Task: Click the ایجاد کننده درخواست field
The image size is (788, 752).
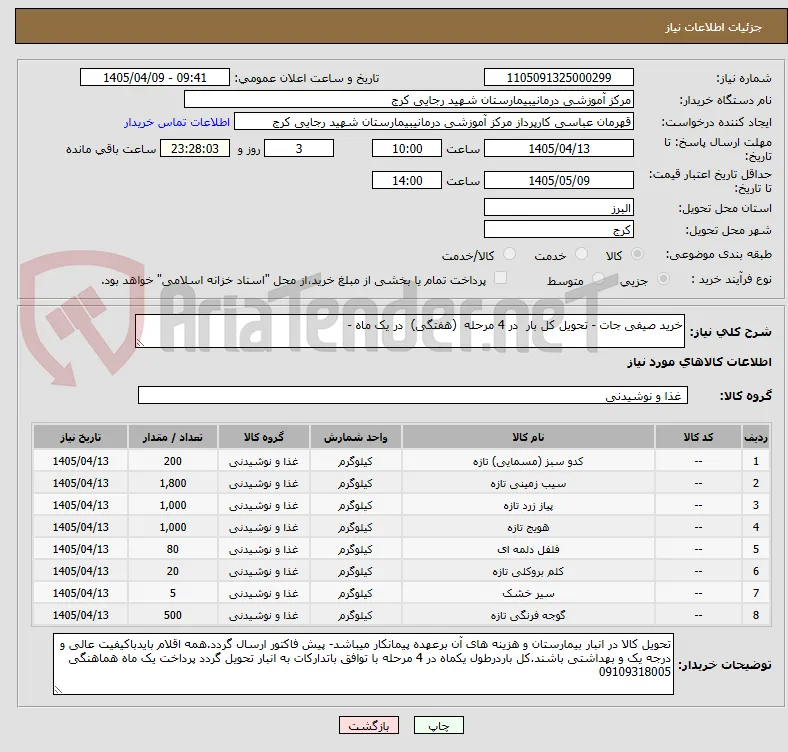Action: coord(434,122)
